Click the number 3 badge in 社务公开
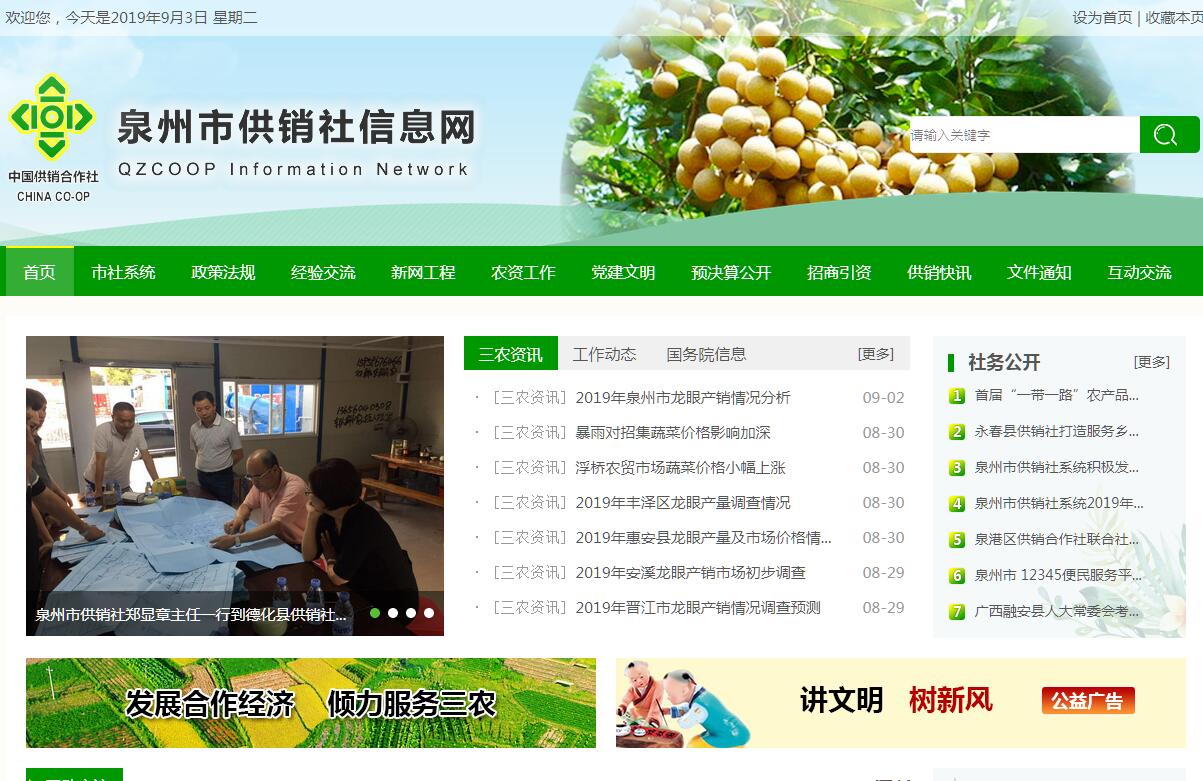1203x781 pixels. click(957, 467)
